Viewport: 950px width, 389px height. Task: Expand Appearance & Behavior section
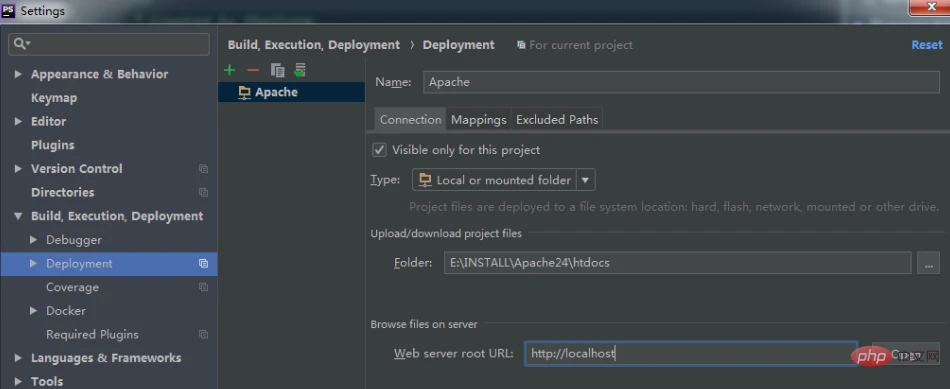click(18, 74)
